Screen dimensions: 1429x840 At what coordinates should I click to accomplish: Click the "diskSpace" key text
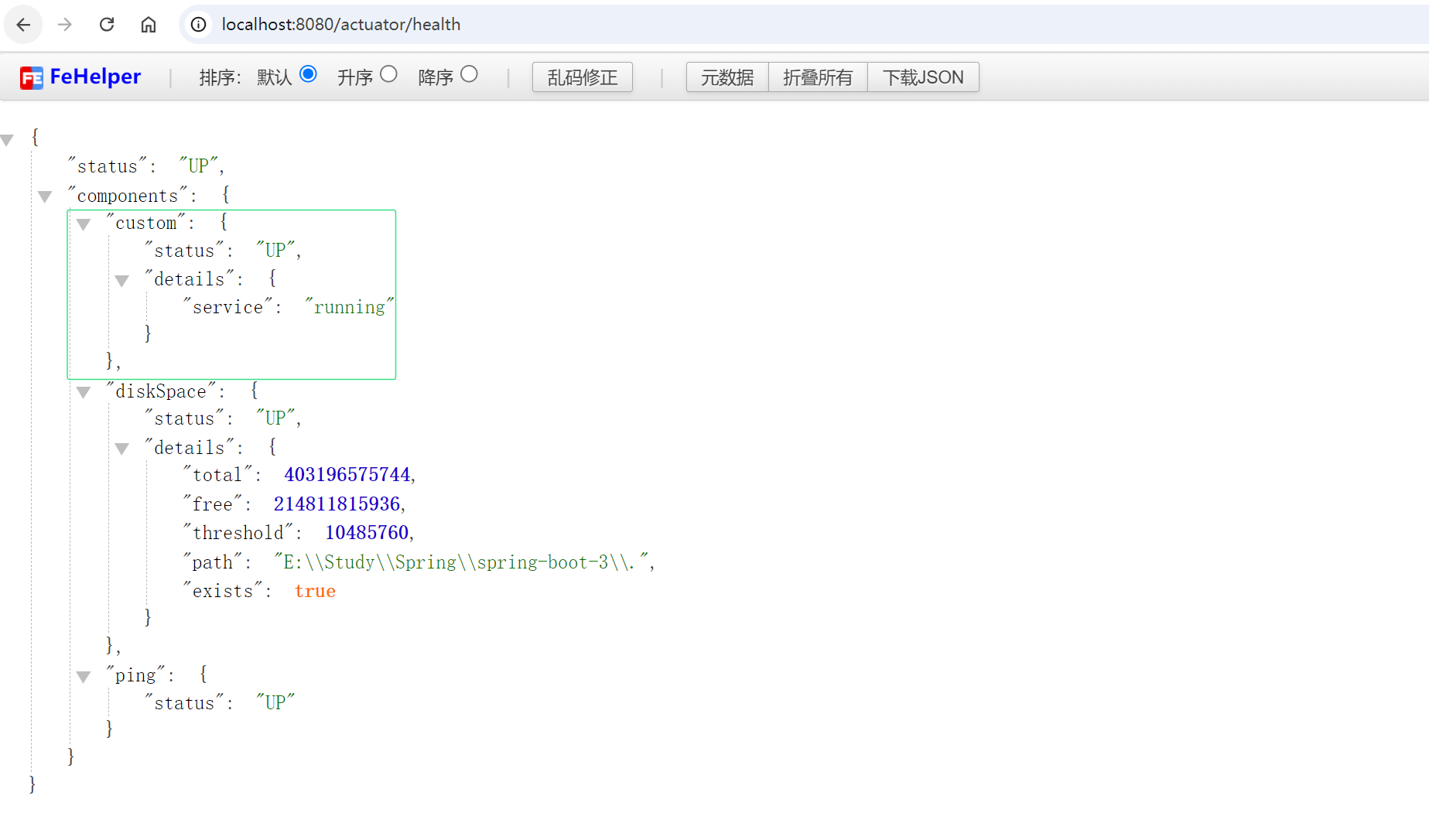161,391
